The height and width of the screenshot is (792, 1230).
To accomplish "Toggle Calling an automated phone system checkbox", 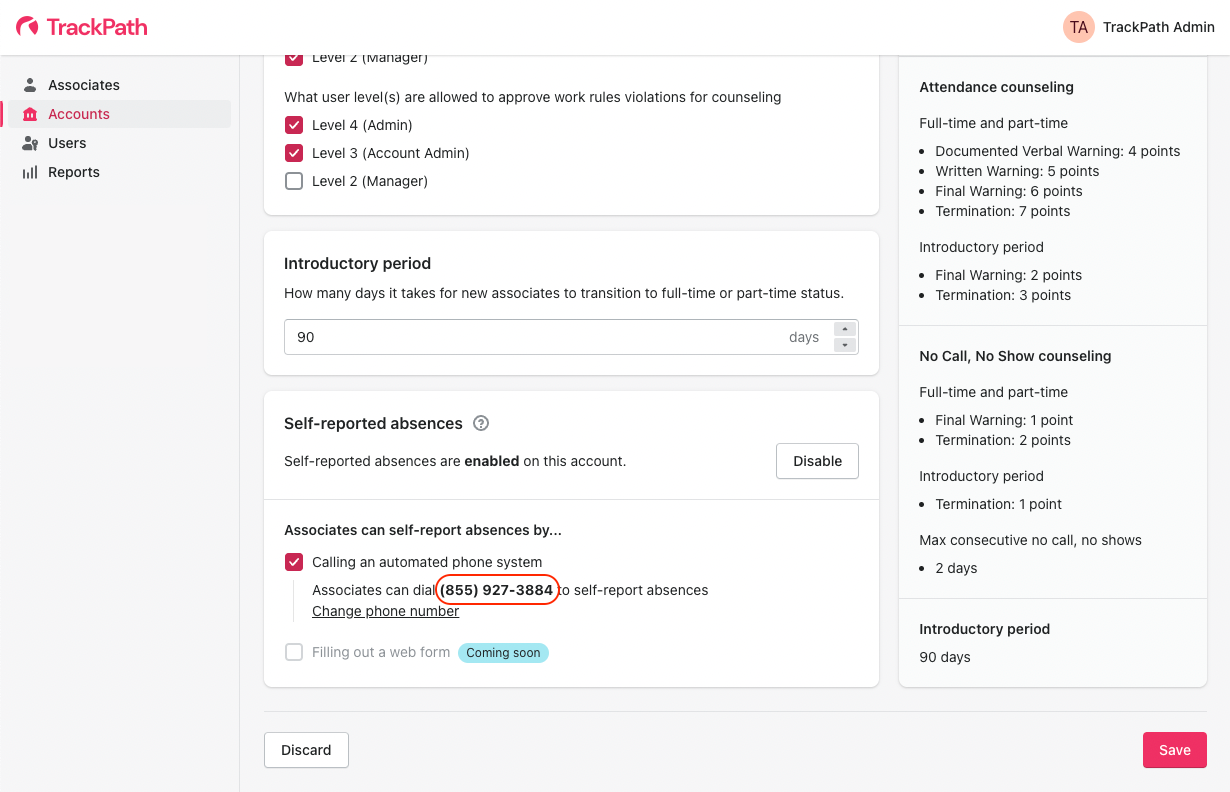I will [x=294, y=562].
